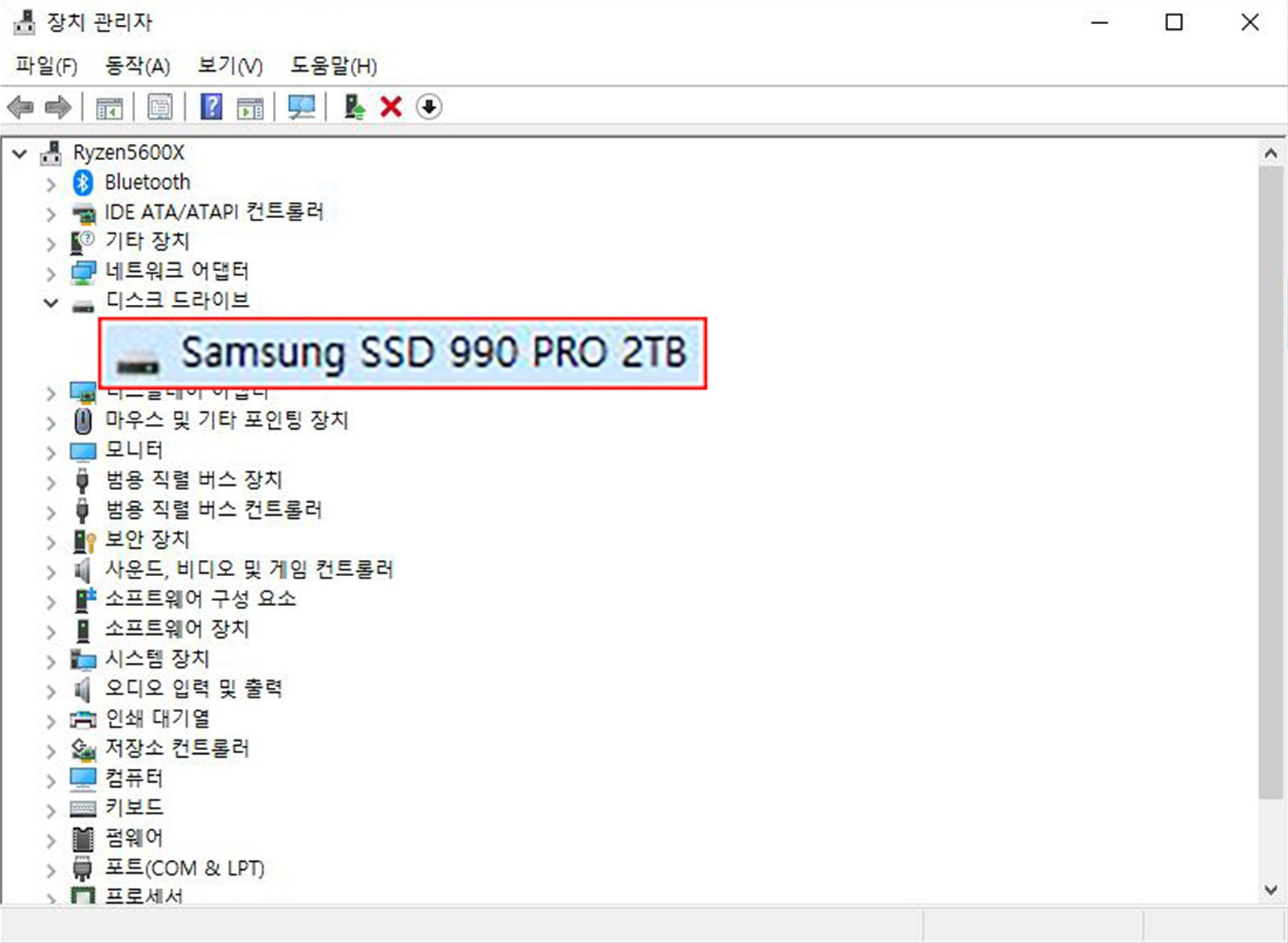The image size is (1288, 943).
Task: Click the Bluetooth category icon
Action: coord(83,183)
